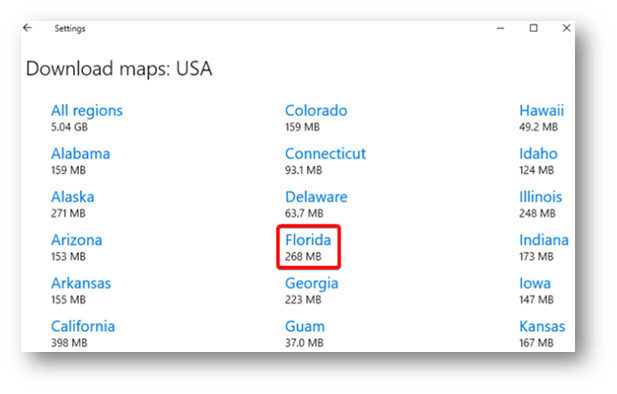The image size is (617, 394).
Task: Choose the Illinois map download
Action: click(x=540, y=204)
